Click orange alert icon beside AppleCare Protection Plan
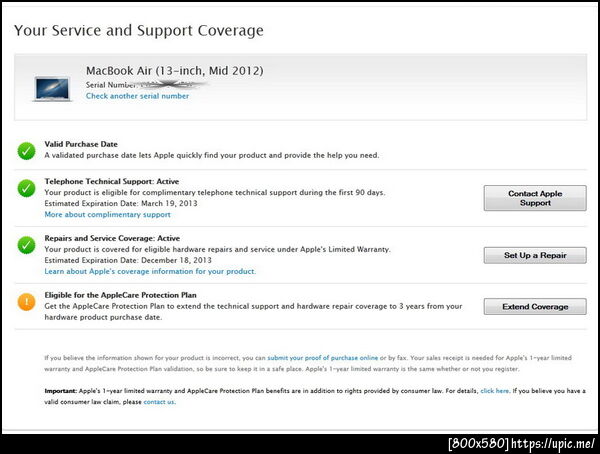 coord(26,302)
